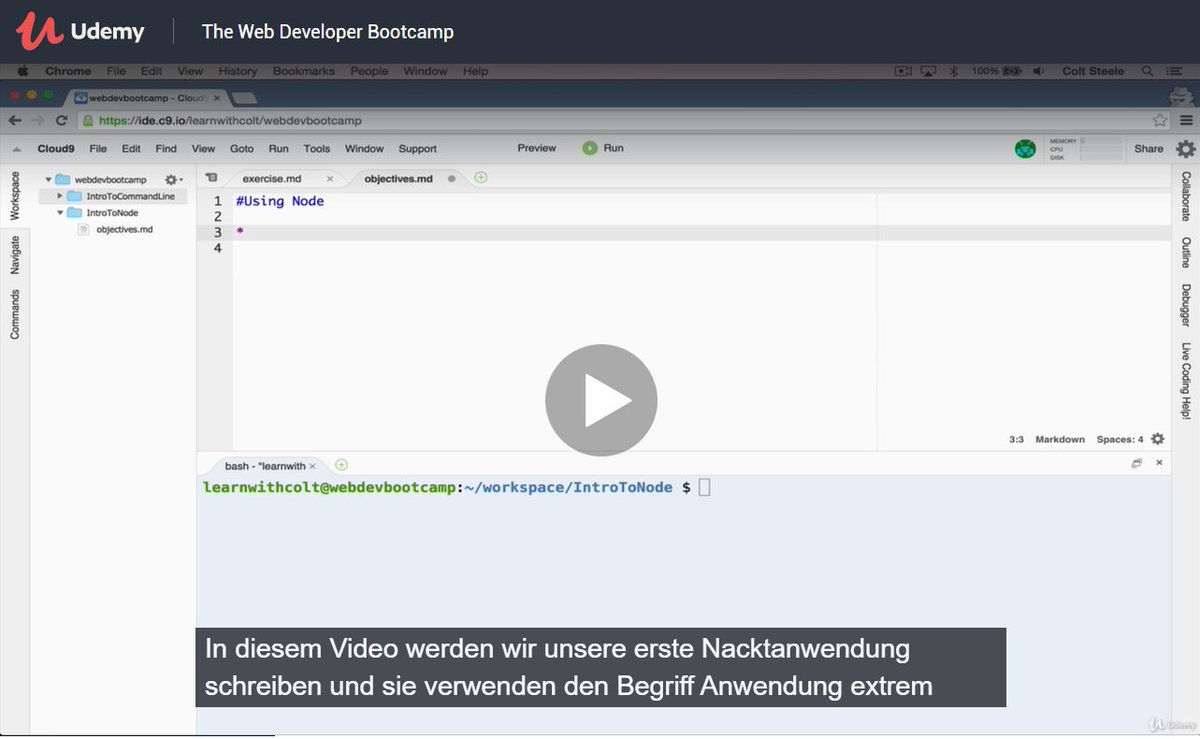Open the Live Coding Help! panel
1200x739 pixels.
(1186, 381)
